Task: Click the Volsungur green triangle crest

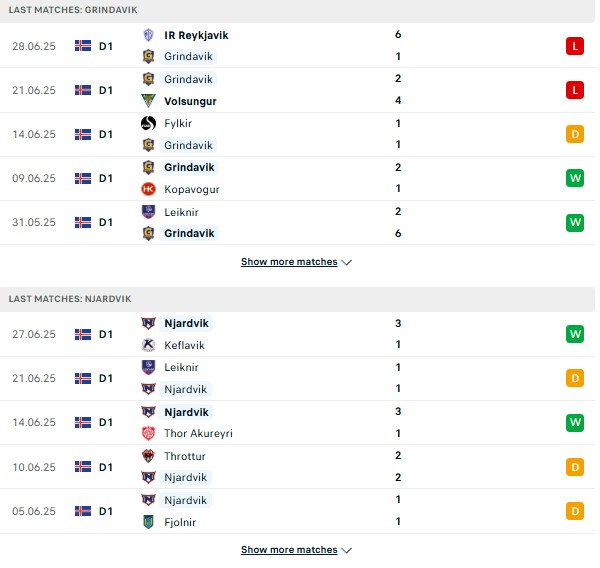Action: 148,101
